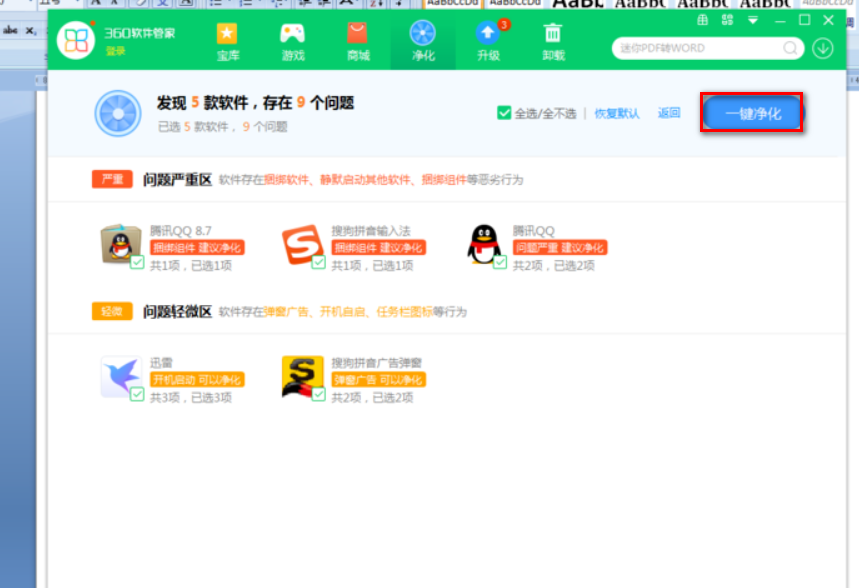Screen dimensions: 859x588
Task: Click the 问题严重区 heading
Action: (177, 180)
